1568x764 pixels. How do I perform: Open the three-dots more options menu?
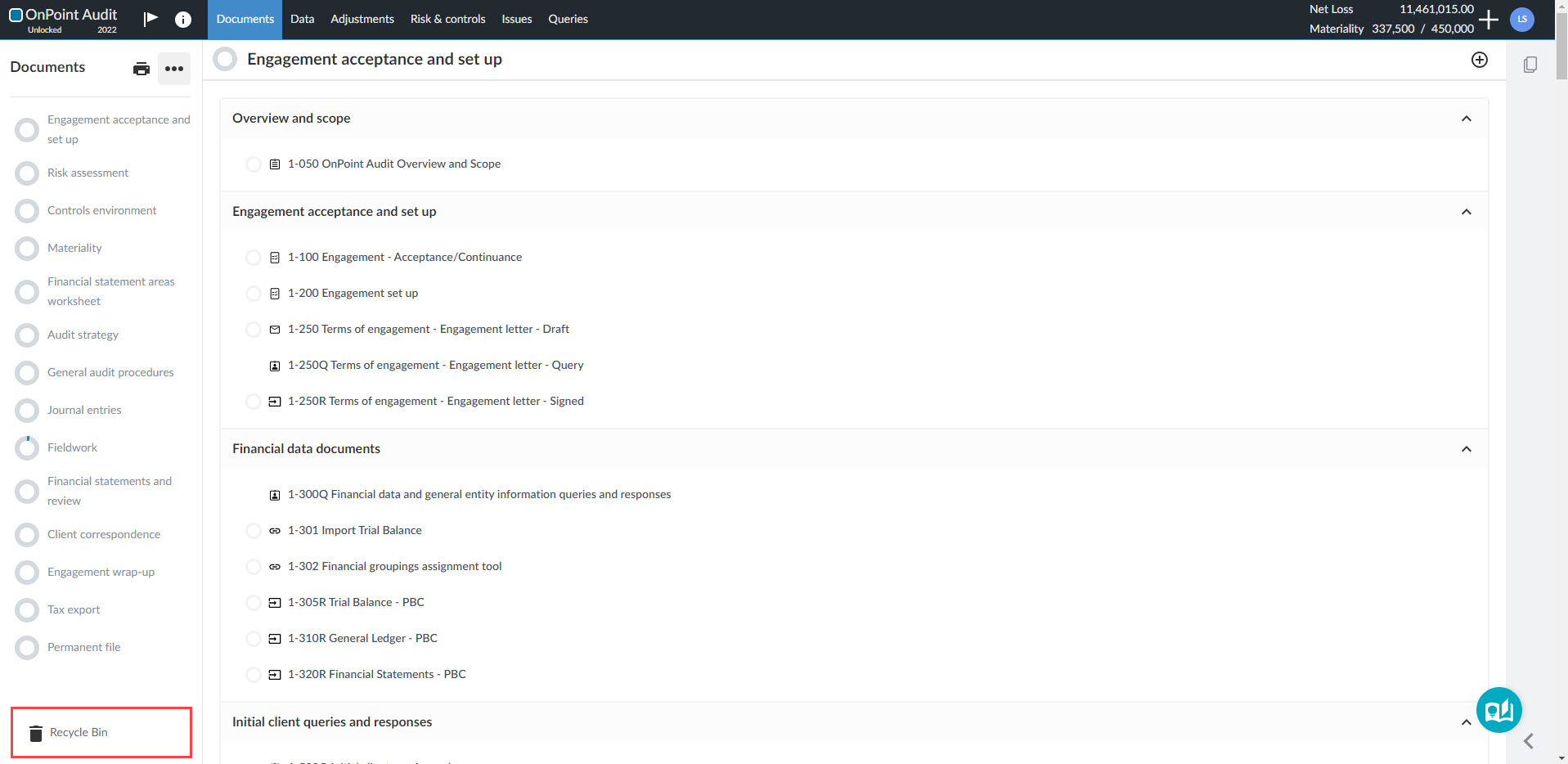click(174, 69)
